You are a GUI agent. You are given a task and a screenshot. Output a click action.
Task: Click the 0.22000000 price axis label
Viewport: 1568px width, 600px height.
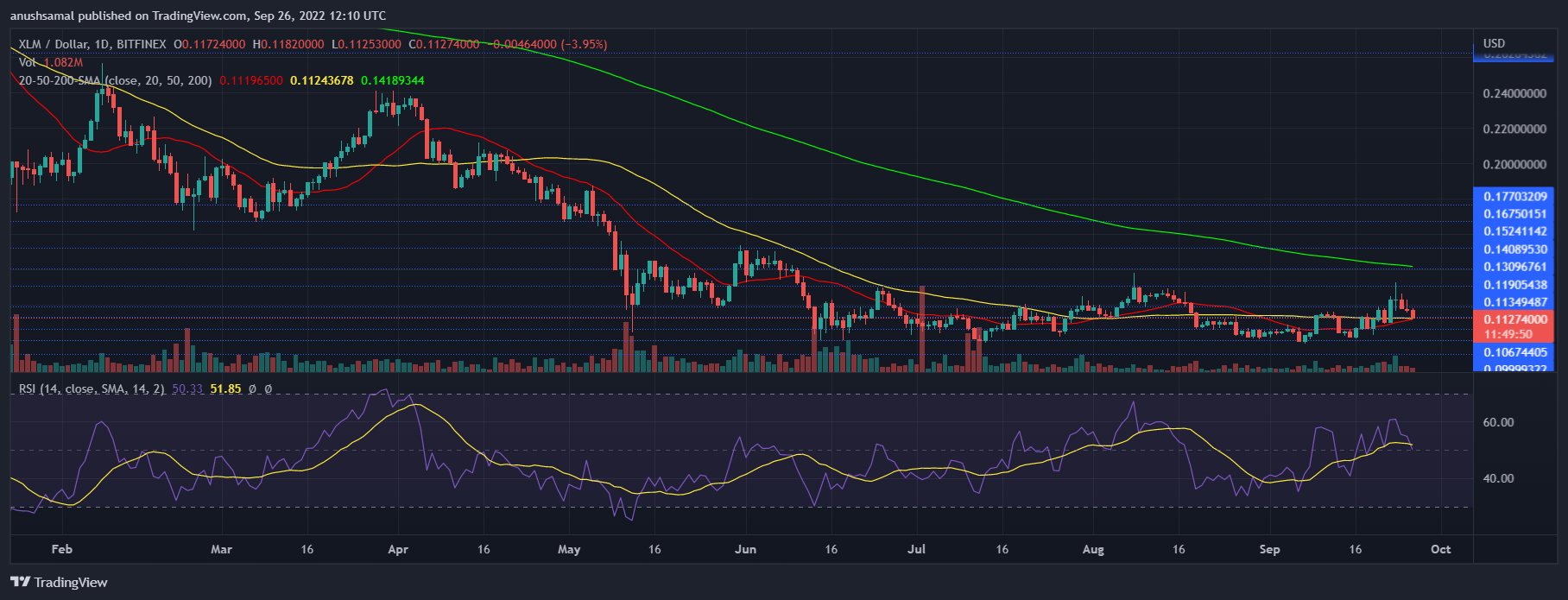(1514, 129)
